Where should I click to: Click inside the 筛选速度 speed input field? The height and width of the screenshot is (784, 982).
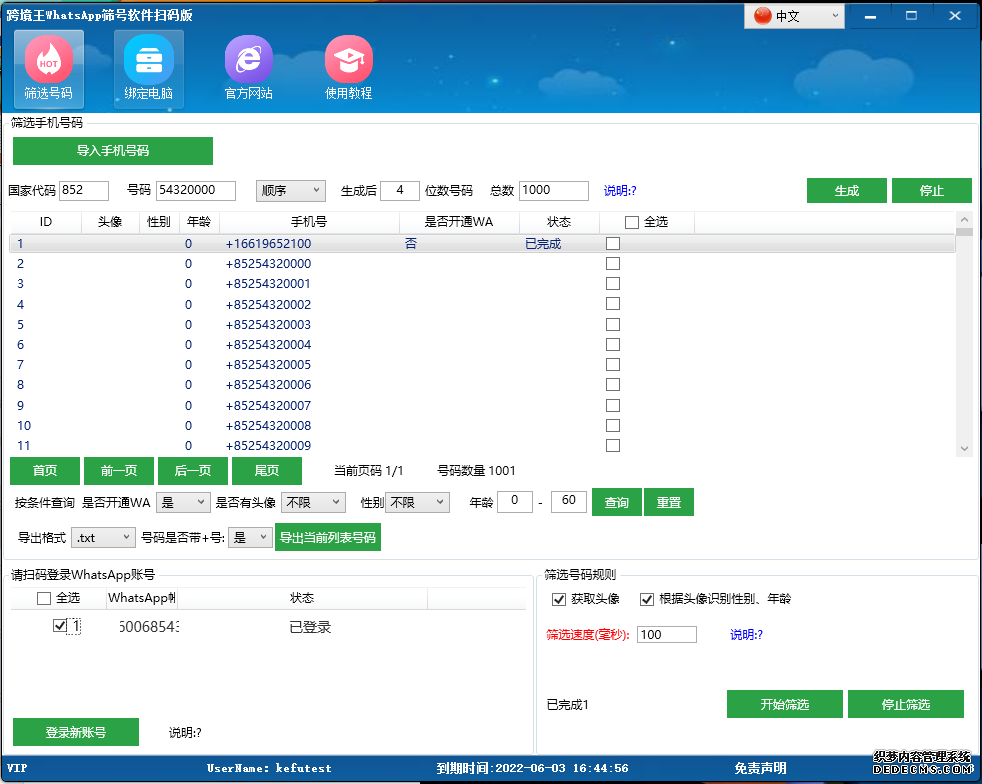pyautogui.click(x=666, y=634)
